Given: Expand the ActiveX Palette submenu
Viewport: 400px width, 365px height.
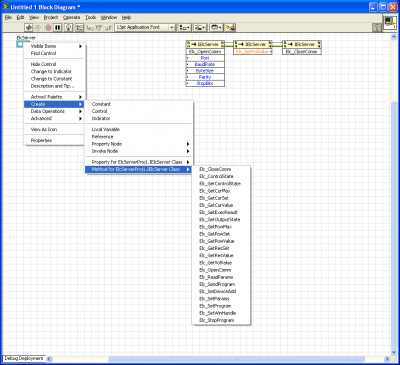Looking at the screenshot, I should coord(54,97).
